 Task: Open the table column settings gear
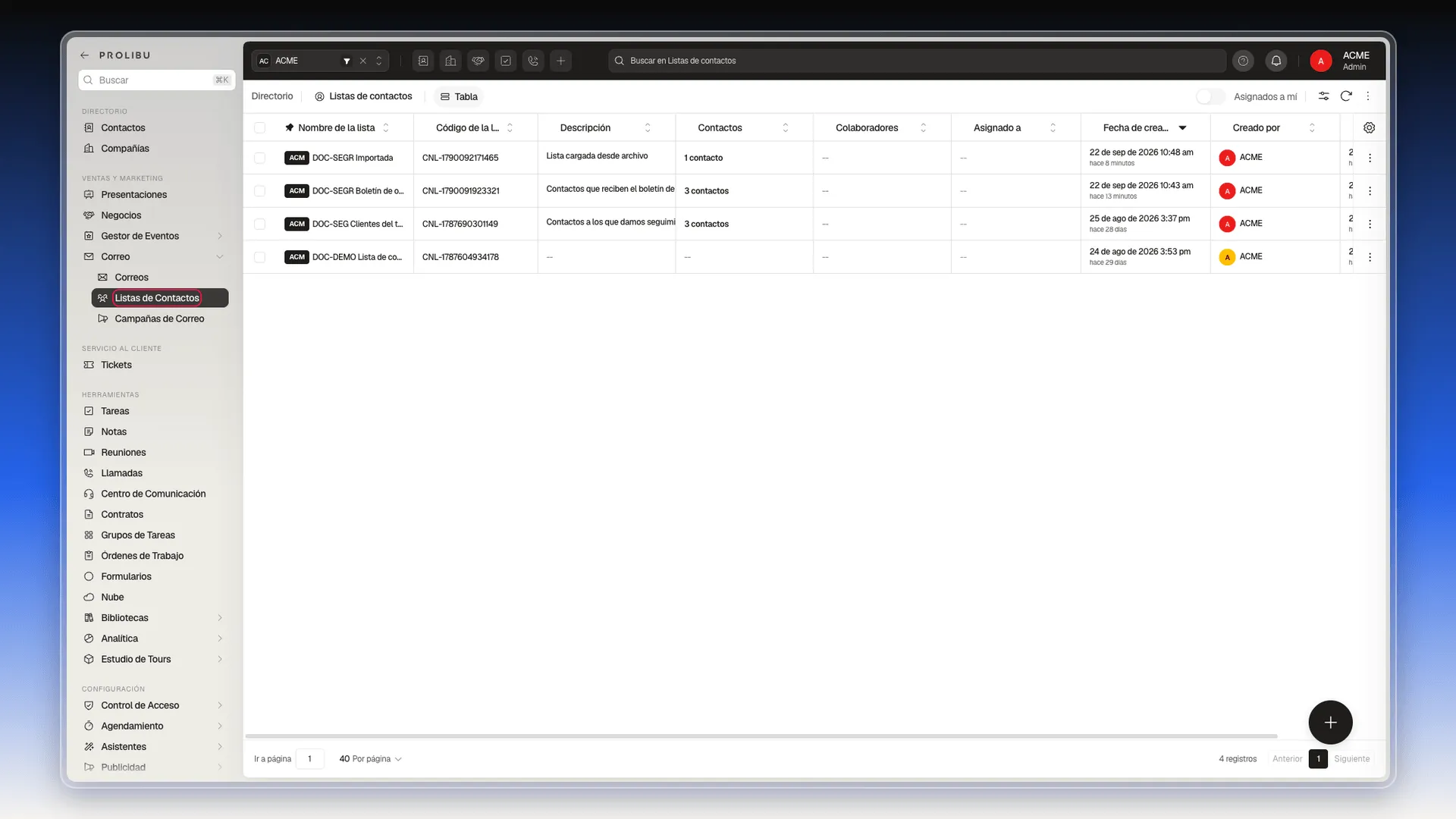point(1369,127)
